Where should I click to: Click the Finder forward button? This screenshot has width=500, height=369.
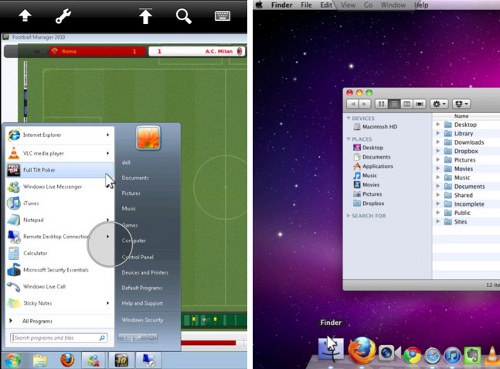click(x=364, y=104)
